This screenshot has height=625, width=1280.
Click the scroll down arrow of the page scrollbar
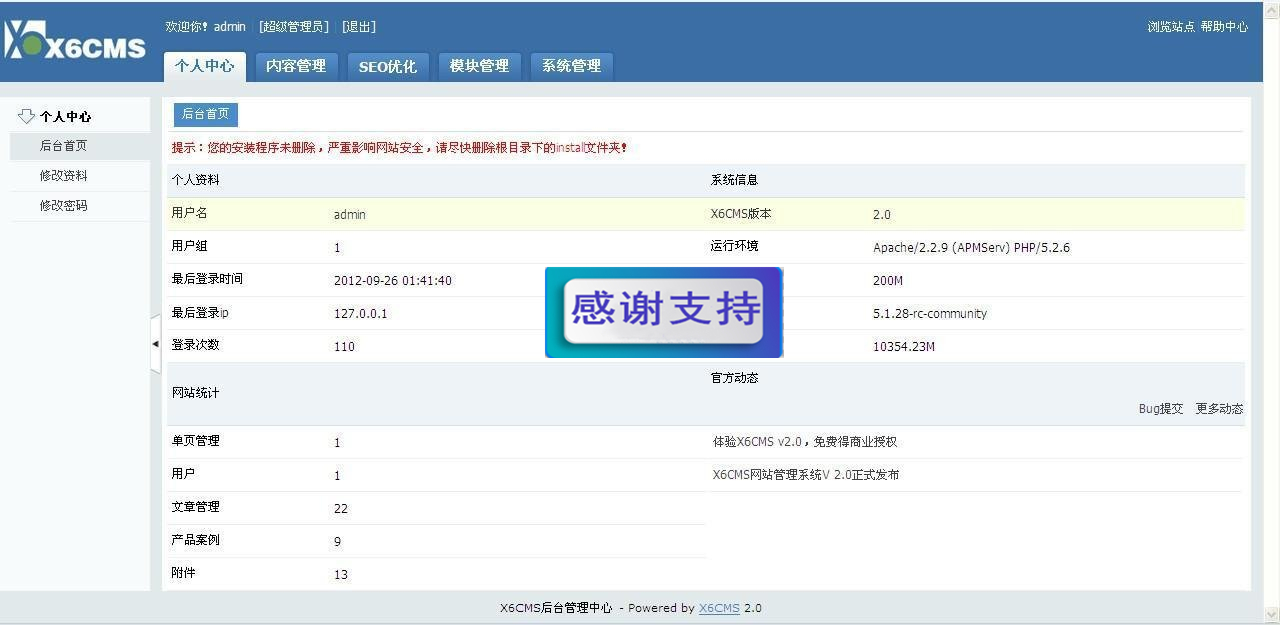(1271, 613)
